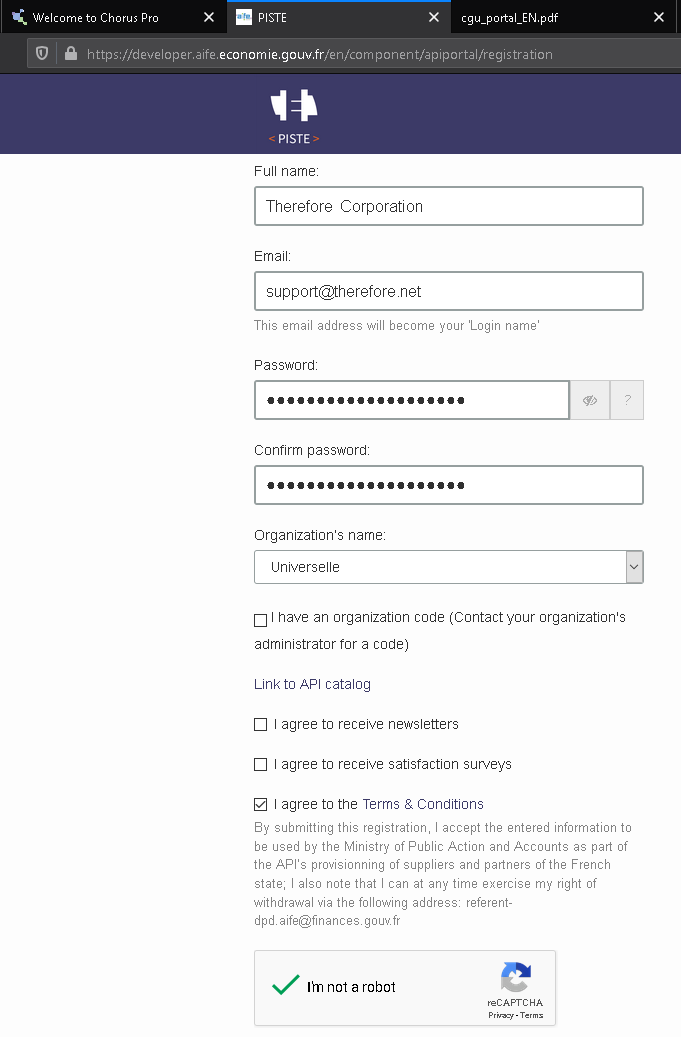Click the padlock site security icon
The image size is (681, 1037).
coord(70,54)
